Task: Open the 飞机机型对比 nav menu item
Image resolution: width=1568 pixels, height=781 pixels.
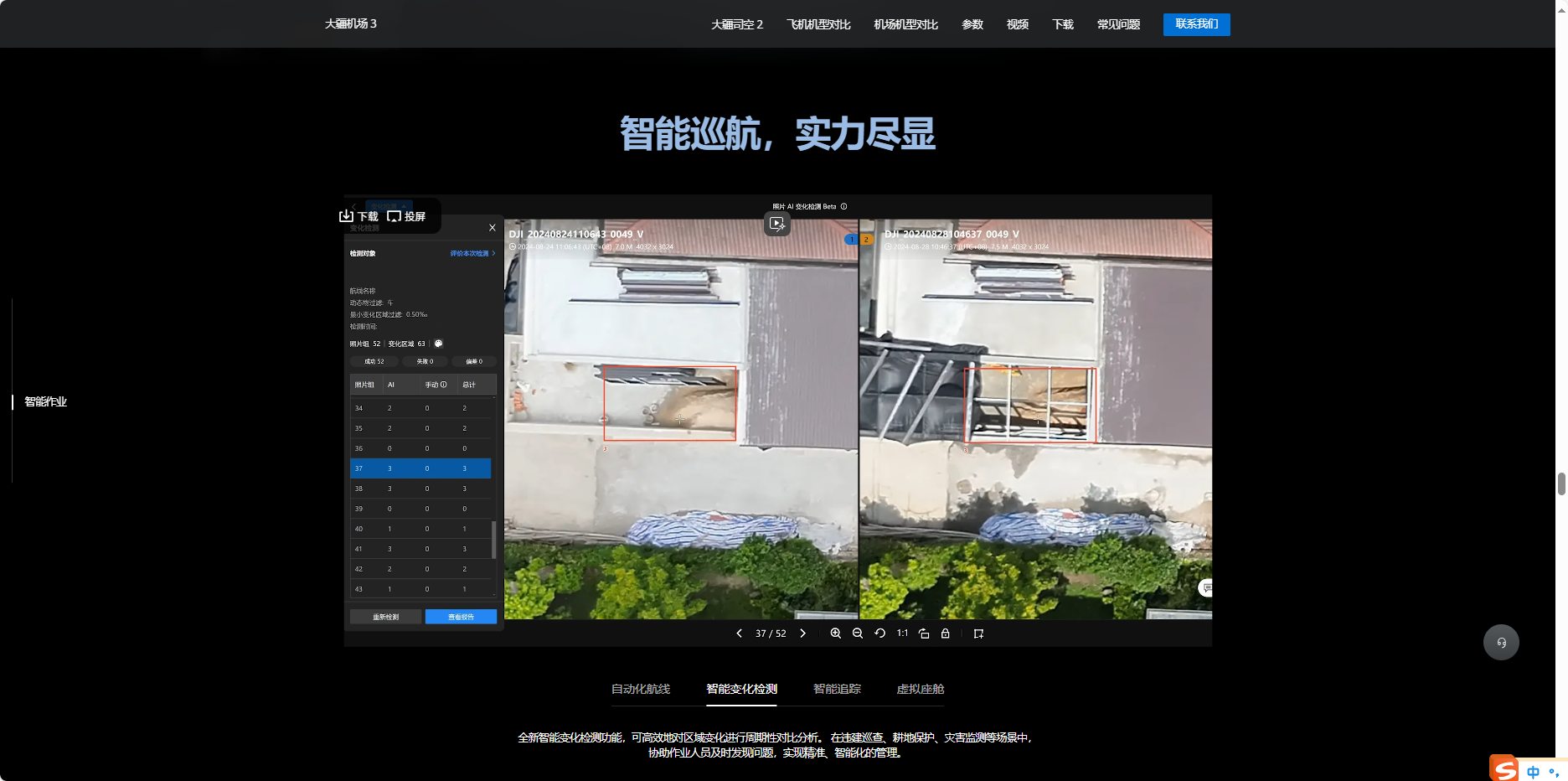Action: (818, 24)
